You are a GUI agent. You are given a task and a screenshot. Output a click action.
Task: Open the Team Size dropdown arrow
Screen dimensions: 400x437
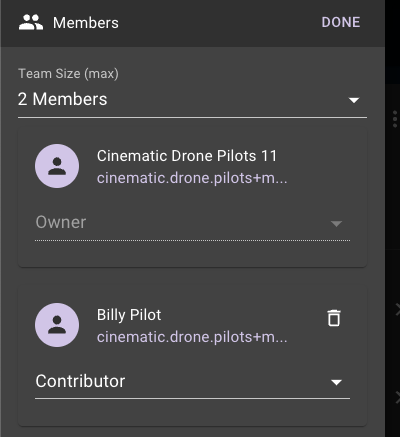pyautogui.click(x=354, y=100)
